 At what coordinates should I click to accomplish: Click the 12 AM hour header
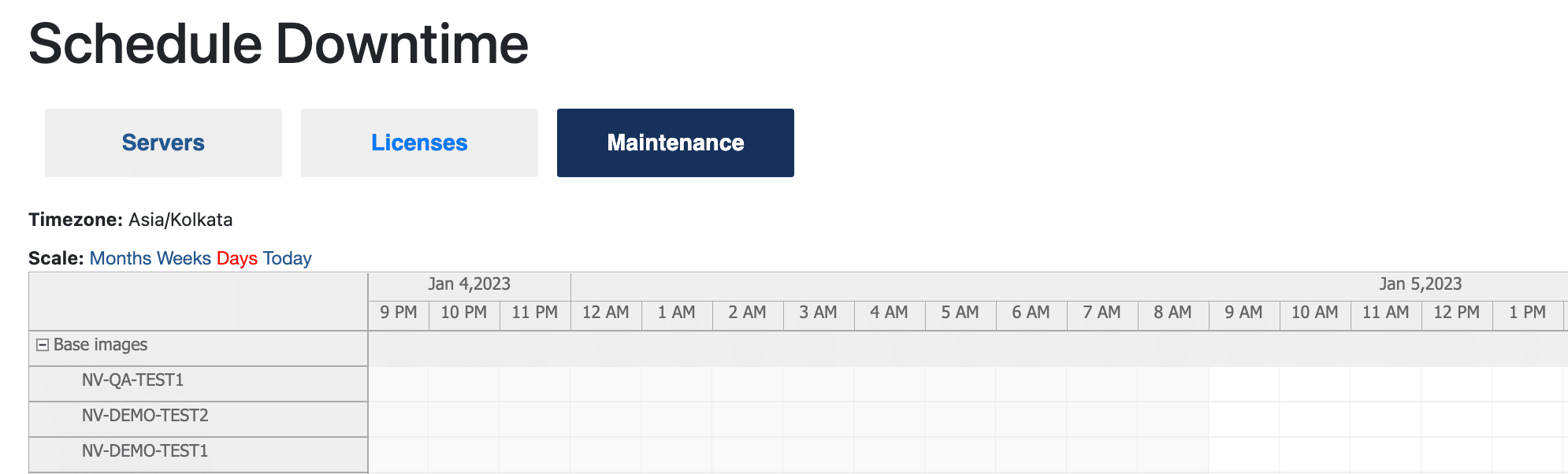tap(605, 313)
